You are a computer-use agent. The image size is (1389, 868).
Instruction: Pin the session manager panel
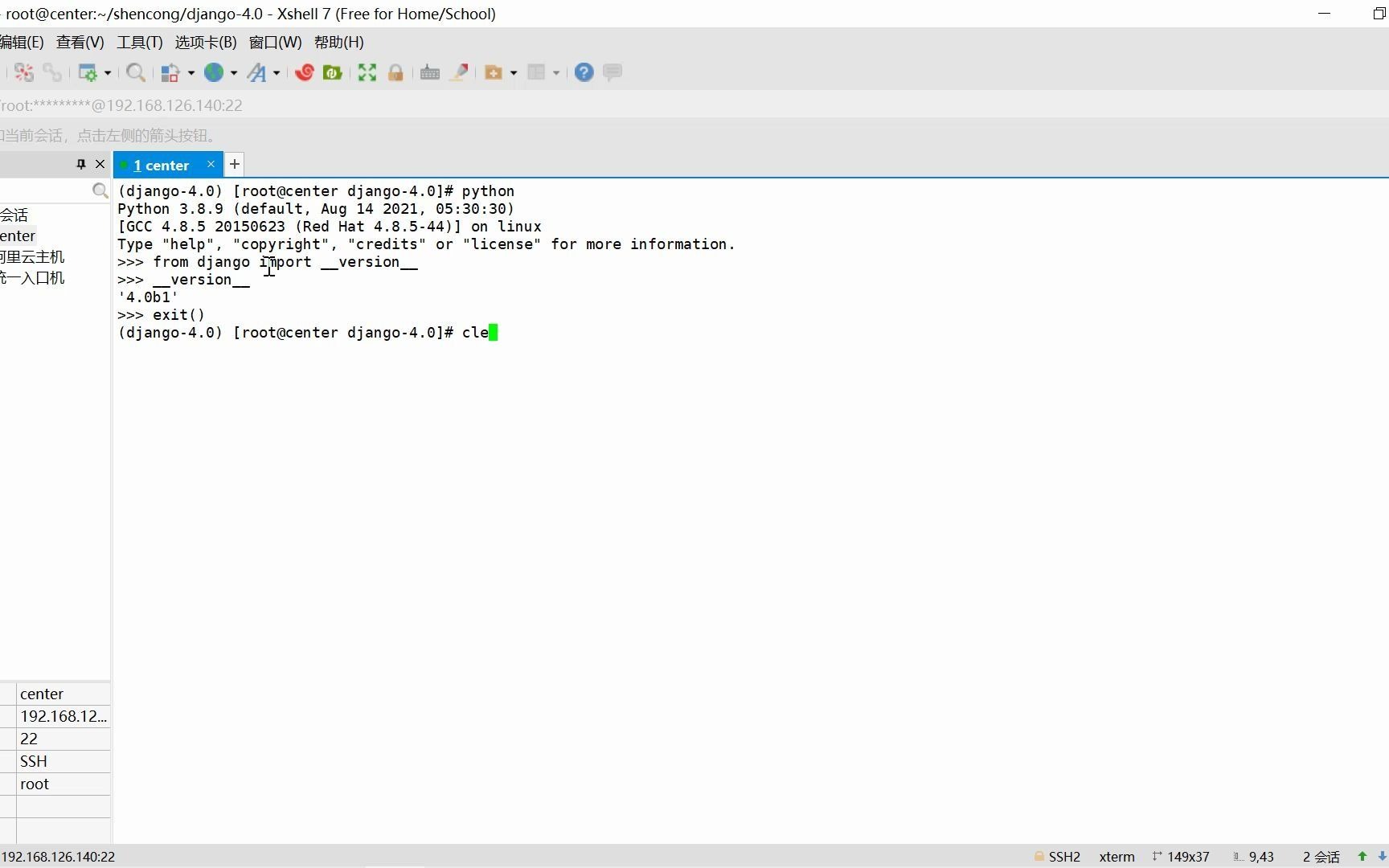pos(80,164)
